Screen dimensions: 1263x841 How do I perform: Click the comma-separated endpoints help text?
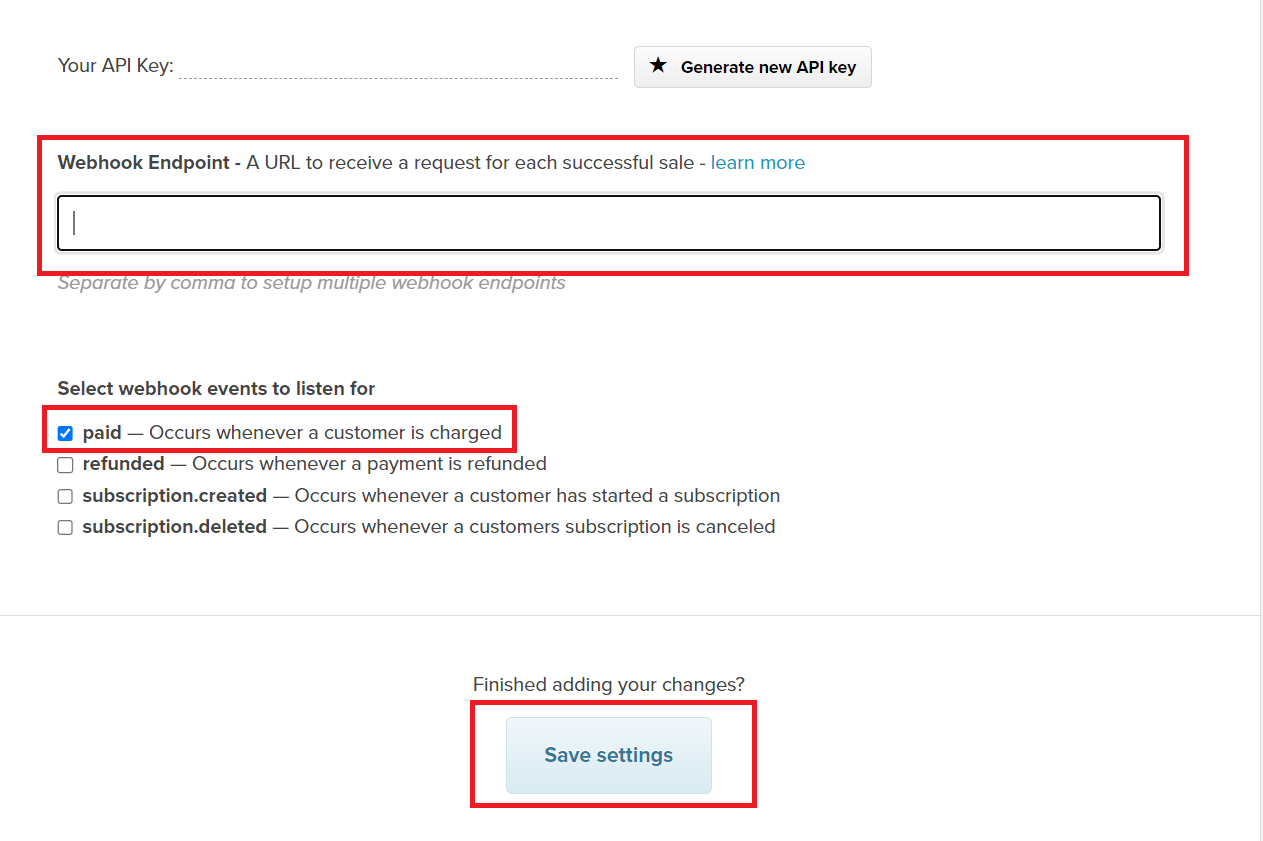[x=312, y=283]
